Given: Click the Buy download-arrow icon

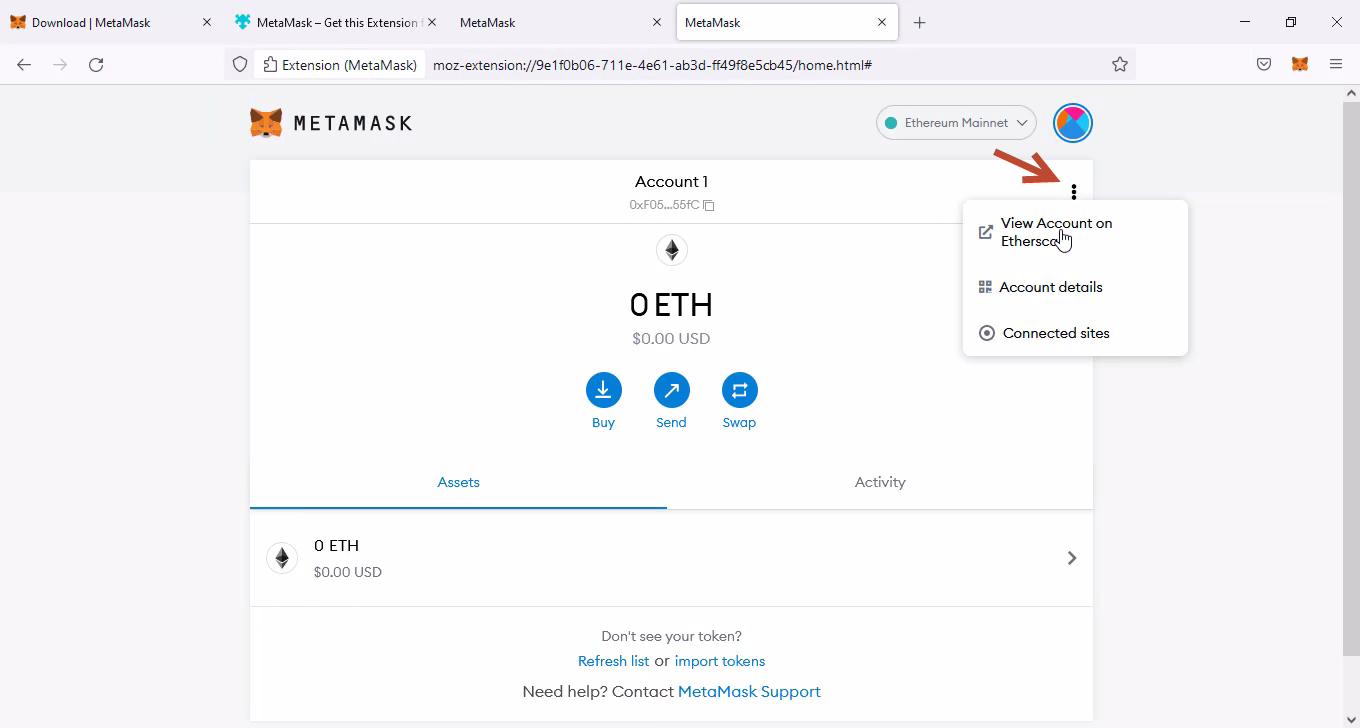Looking at the screenshot, I should point(603,390).
